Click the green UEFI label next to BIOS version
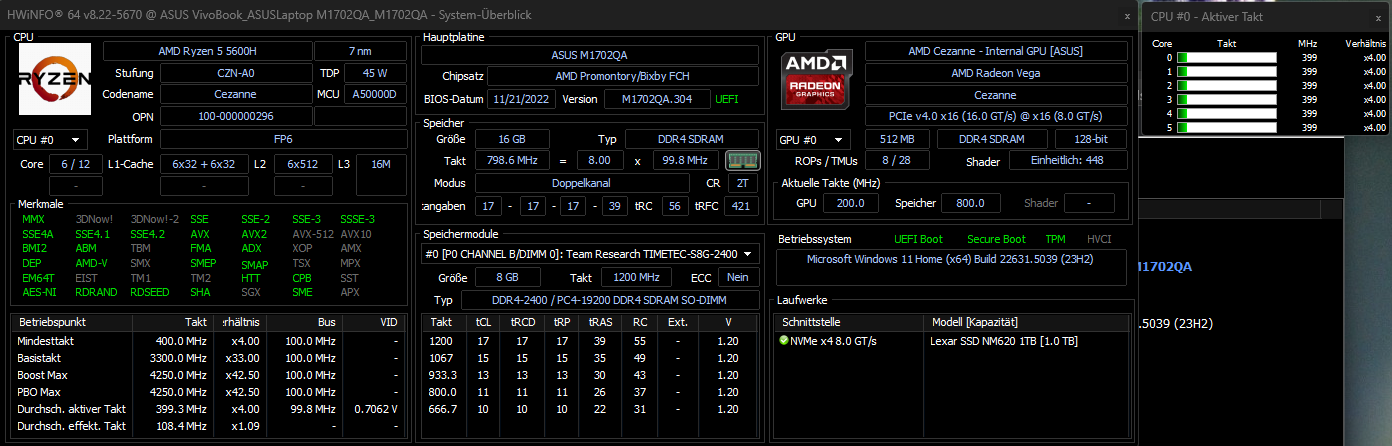This screenshot has height=446, width=1392. click(727, 99)
